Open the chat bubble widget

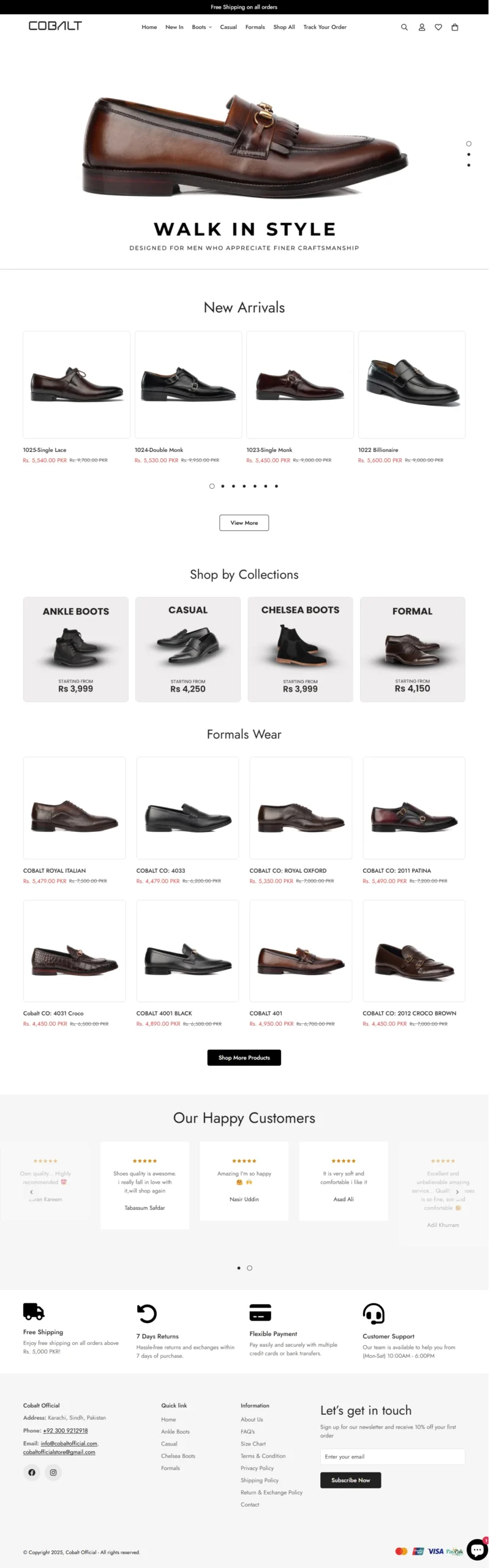pyautogui.click(x=477, y=1550)
